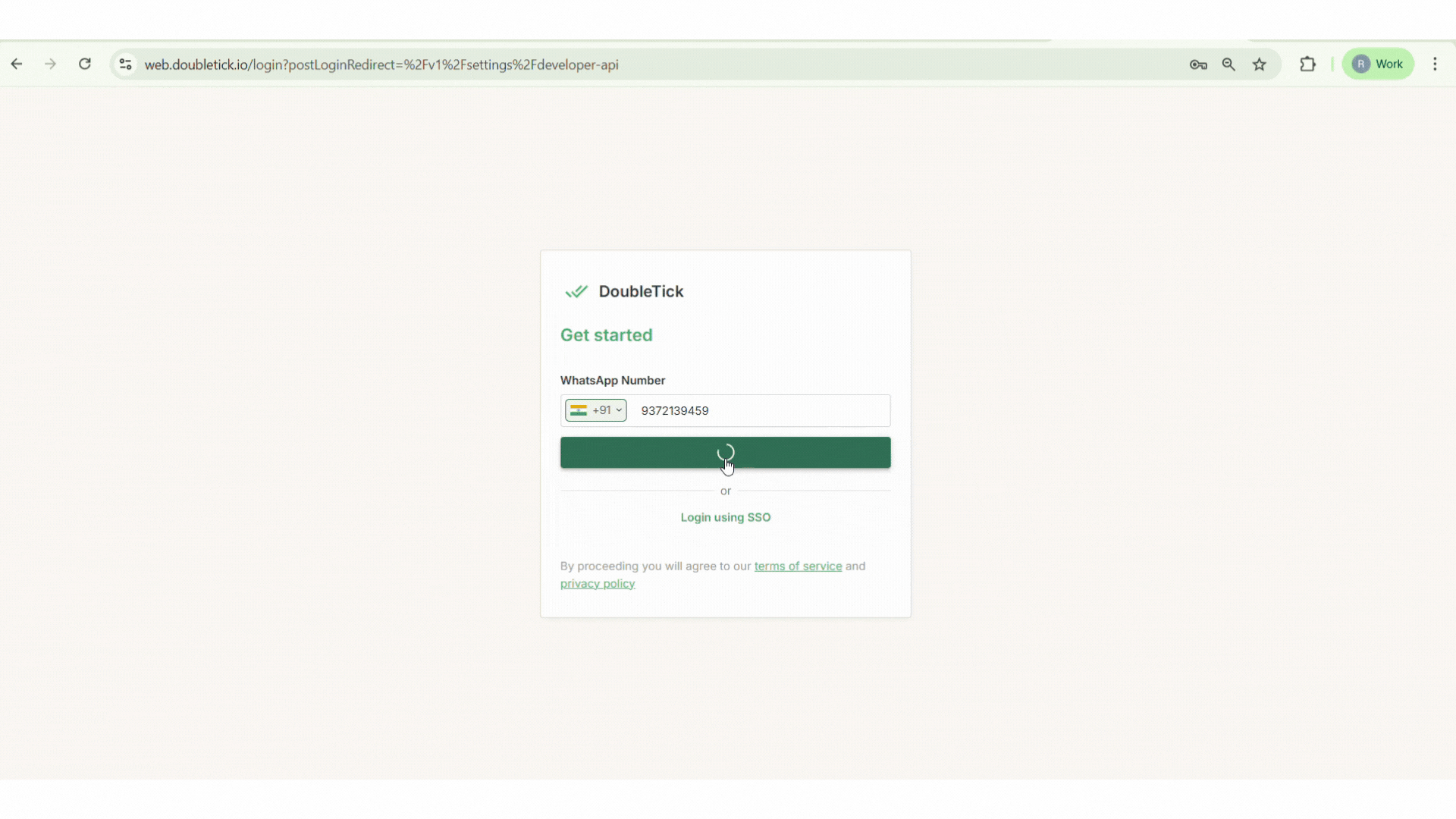The height and width of the screenshot is (819, 1456).
Task: Click the India flag in country selector
Action: (579, 410)
